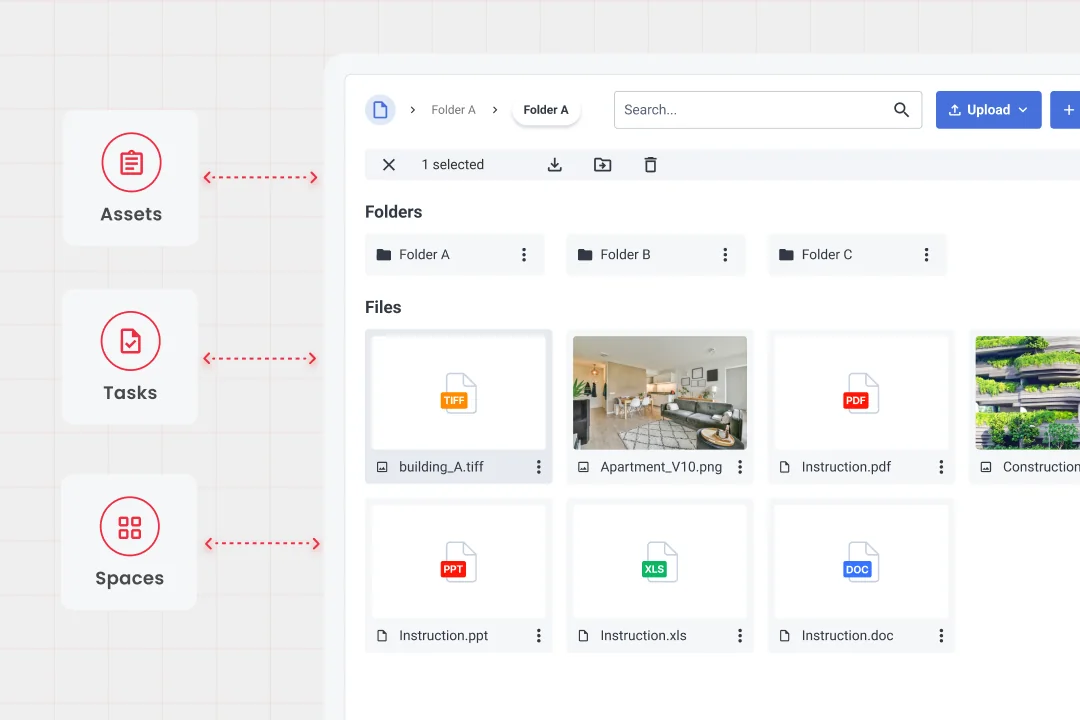1080x720 pixels.
Task: Open the Instruction.xls options menu
Action: click(x=740, y=636)
